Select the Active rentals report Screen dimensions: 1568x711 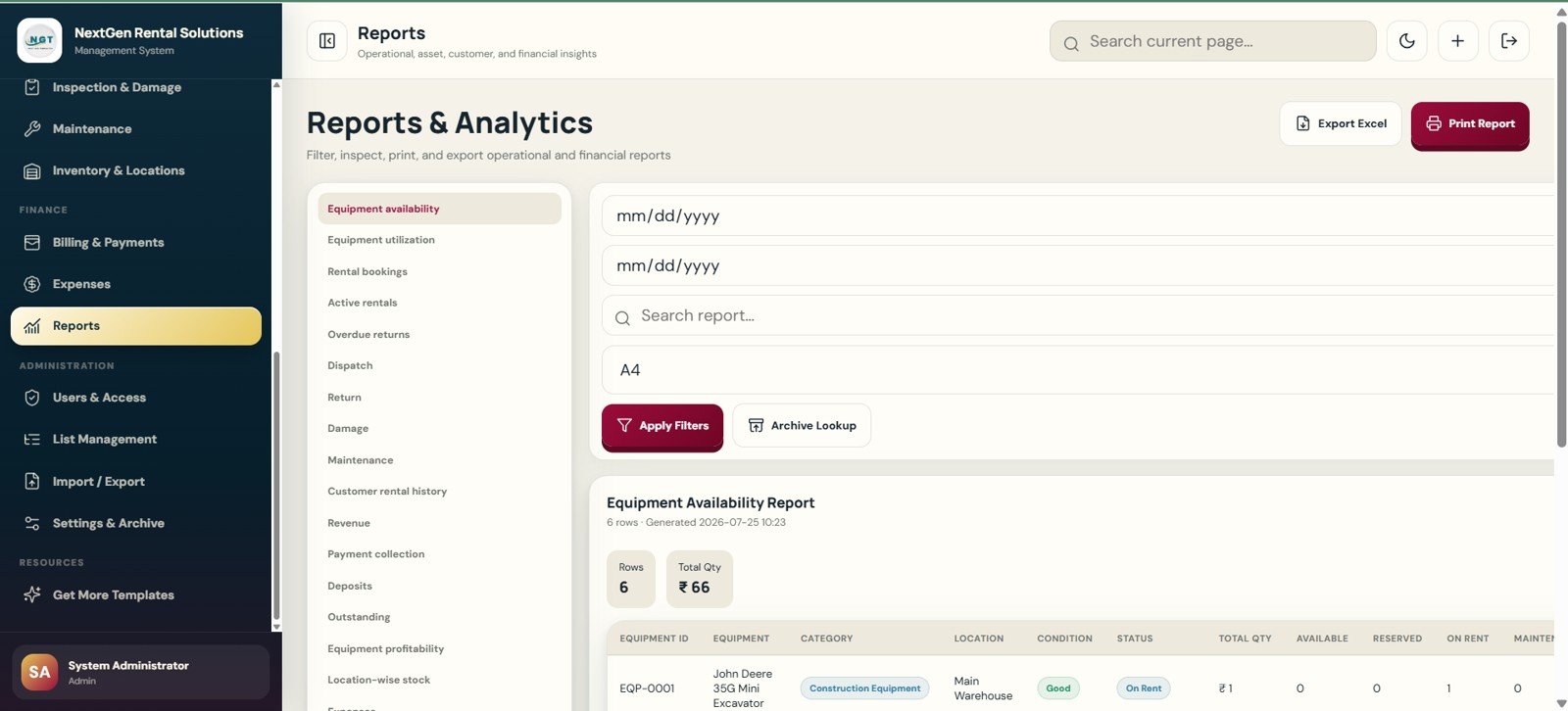439,303
